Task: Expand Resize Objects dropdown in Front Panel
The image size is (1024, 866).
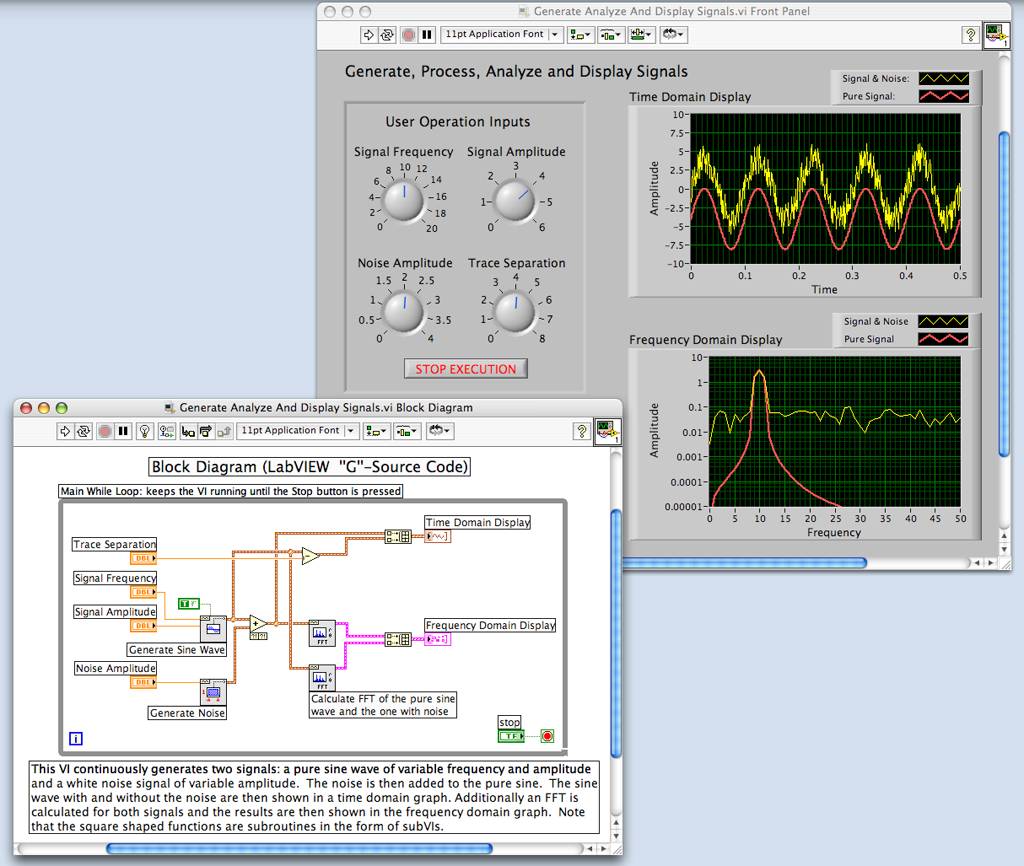Action: tap(642, 34)
